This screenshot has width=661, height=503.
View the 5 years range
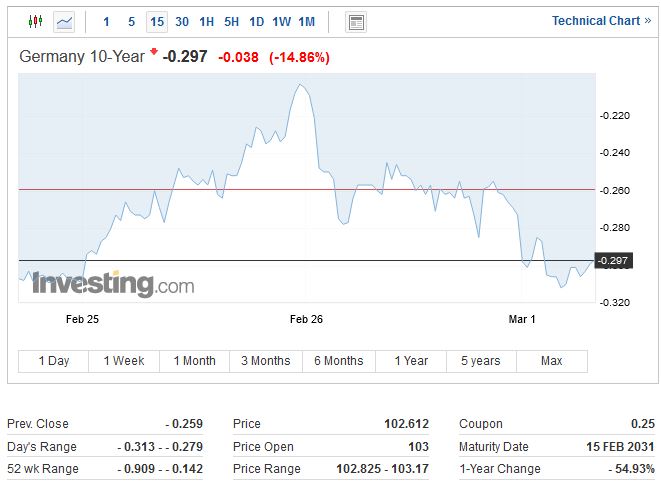click(480, 361)
